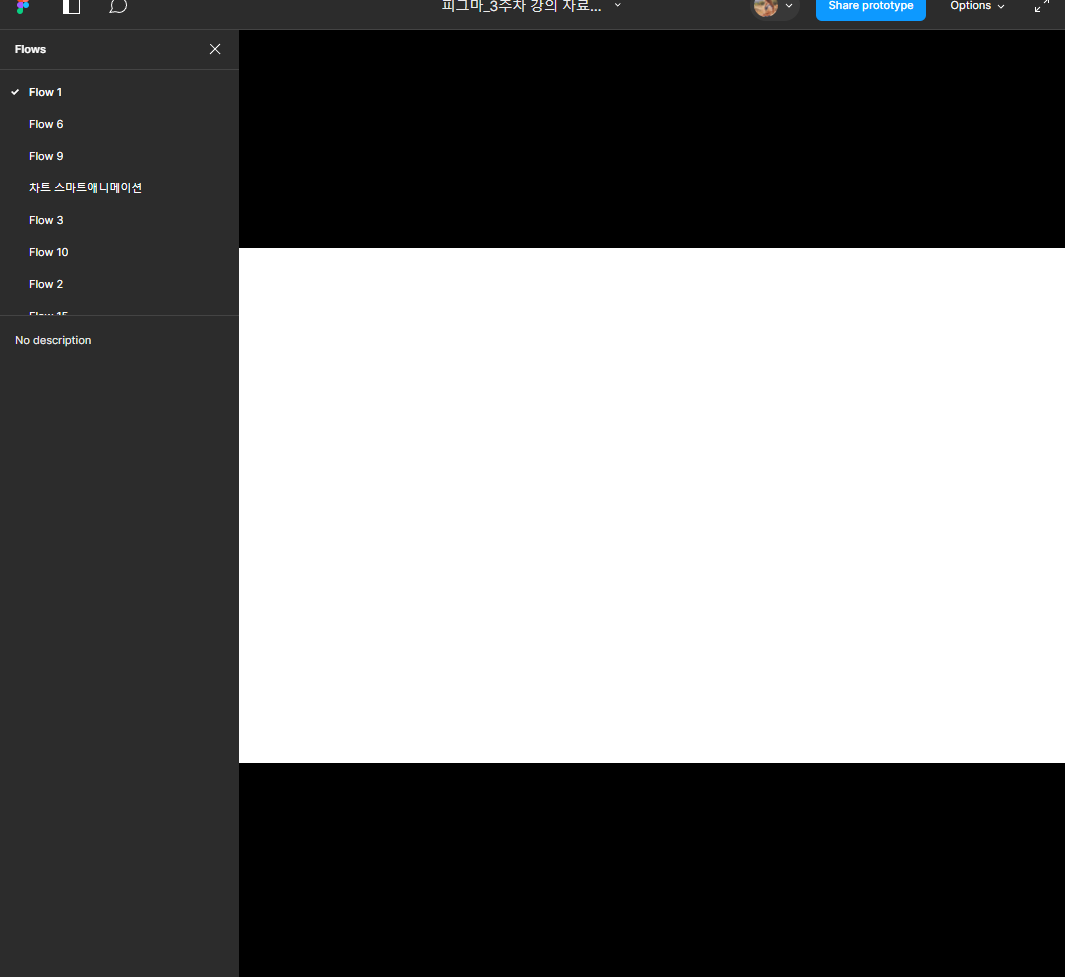Click the user avatar picture
The width and height of the screenshot is (1065, 977).
tap(766, 6)
